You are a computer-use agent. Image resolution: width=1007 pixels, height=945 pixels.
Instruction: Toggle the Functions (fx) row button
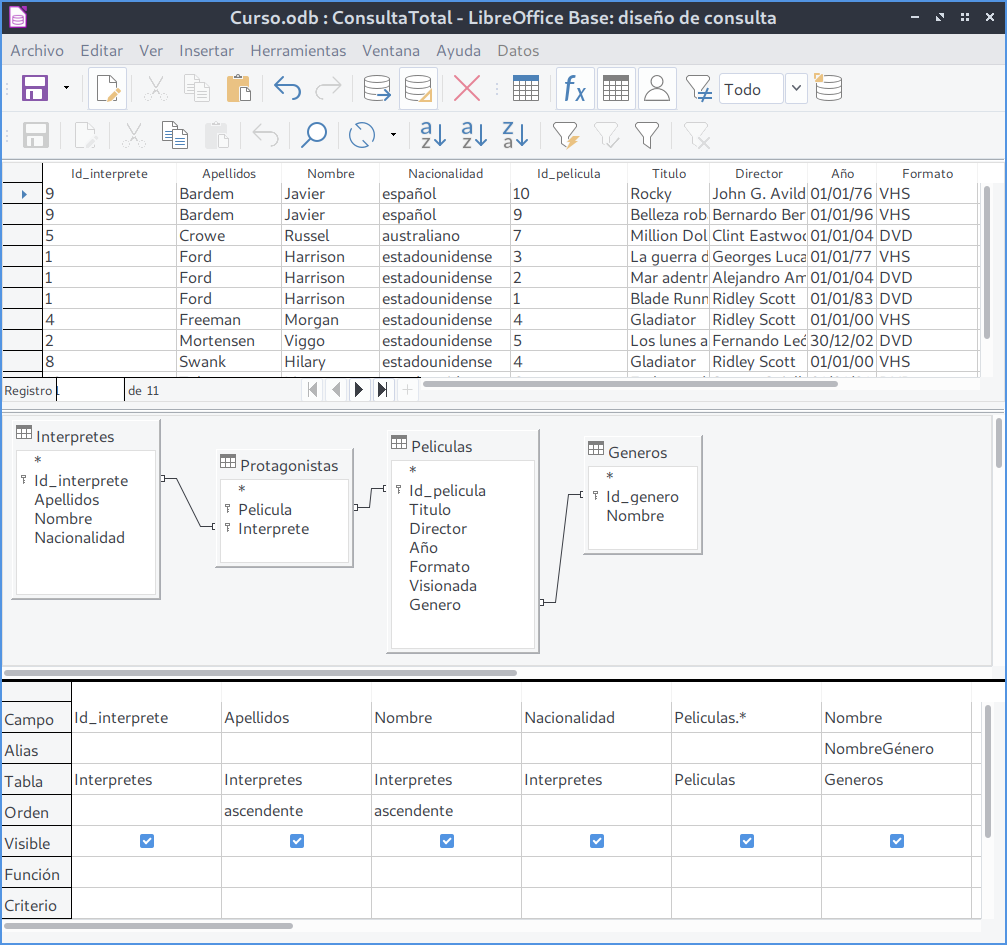574,89
